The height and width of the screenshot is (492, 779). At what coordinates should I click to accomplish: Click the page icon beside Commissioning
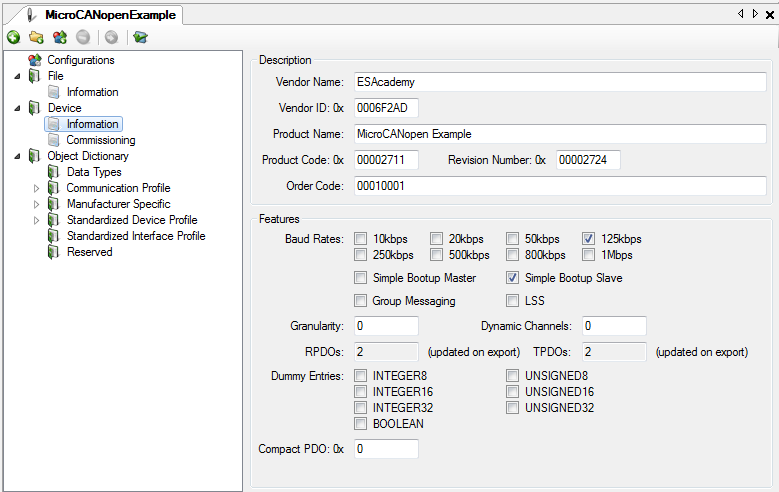tap(54, 140)
